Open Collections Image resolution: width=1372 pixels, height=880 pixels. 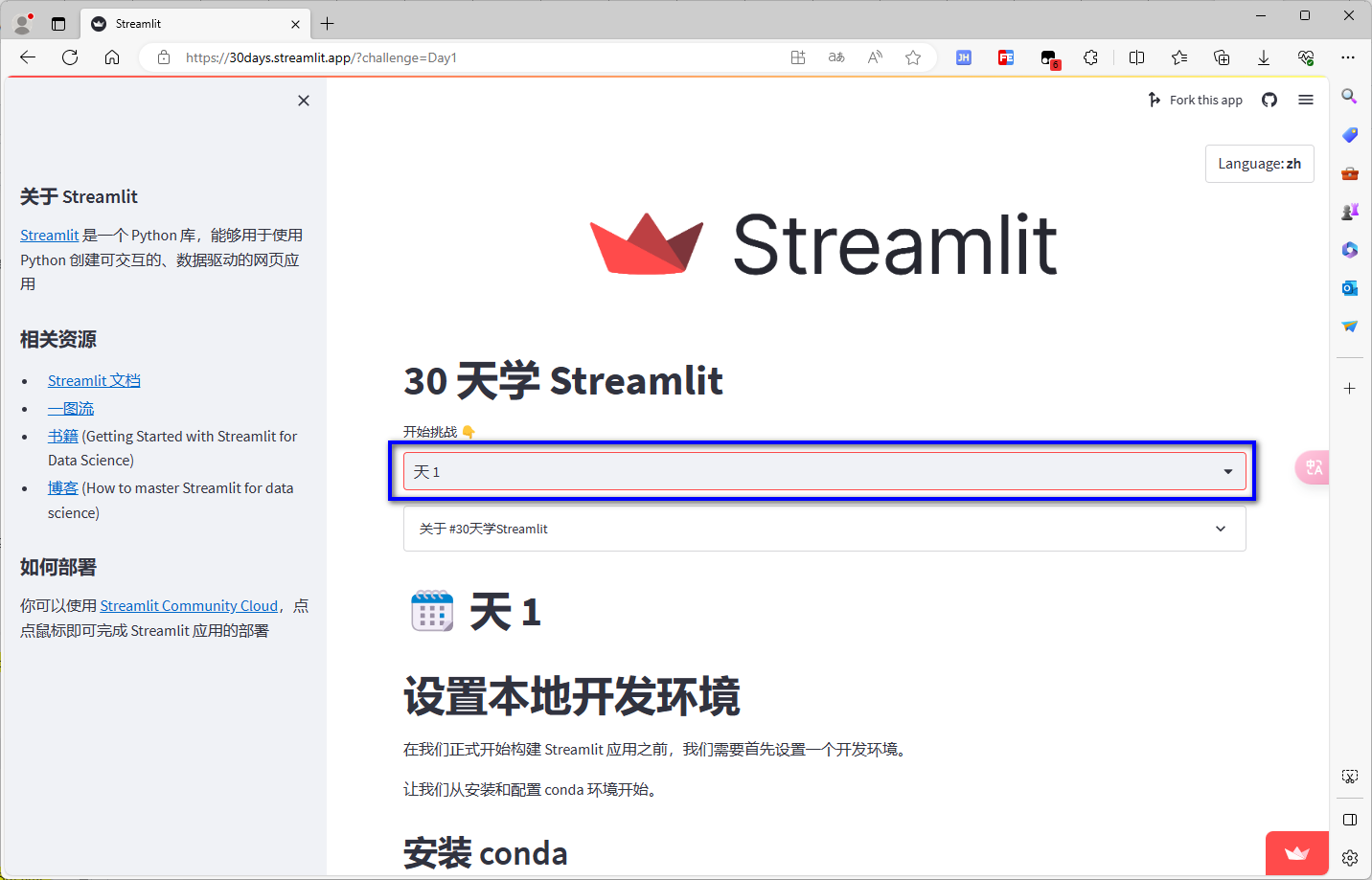click(x=1222, y=57)
